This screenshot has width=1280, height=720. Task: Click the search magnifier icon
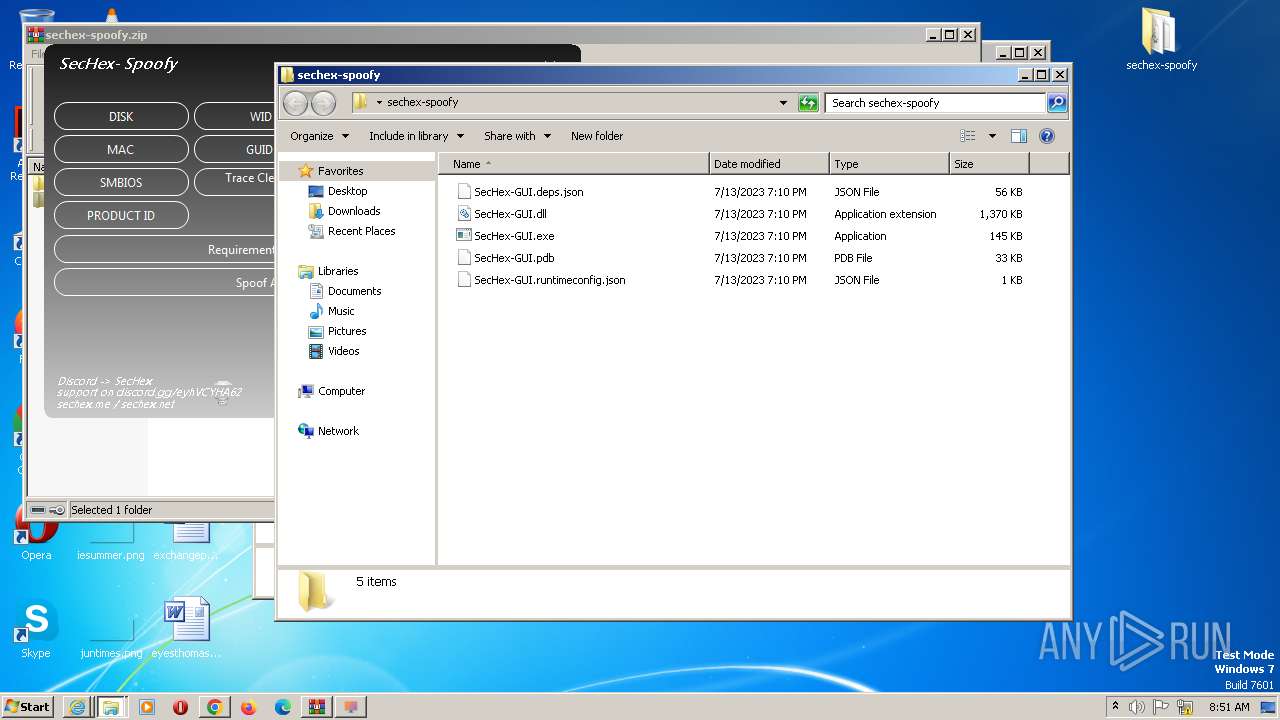[1057, 102]
